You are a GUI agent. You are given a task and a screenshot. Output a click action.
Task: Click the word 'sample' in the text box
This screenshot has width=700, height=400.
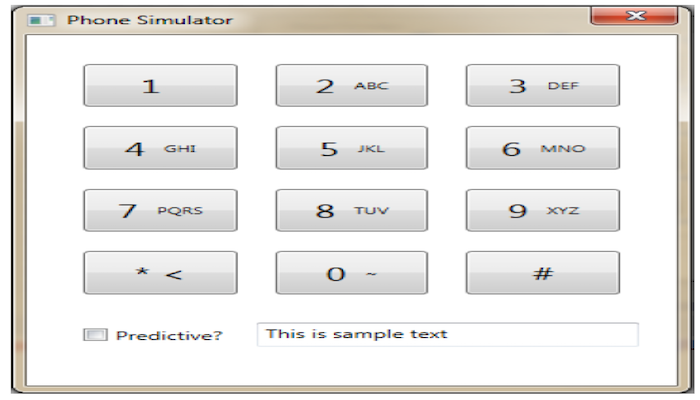pos(367,334)
